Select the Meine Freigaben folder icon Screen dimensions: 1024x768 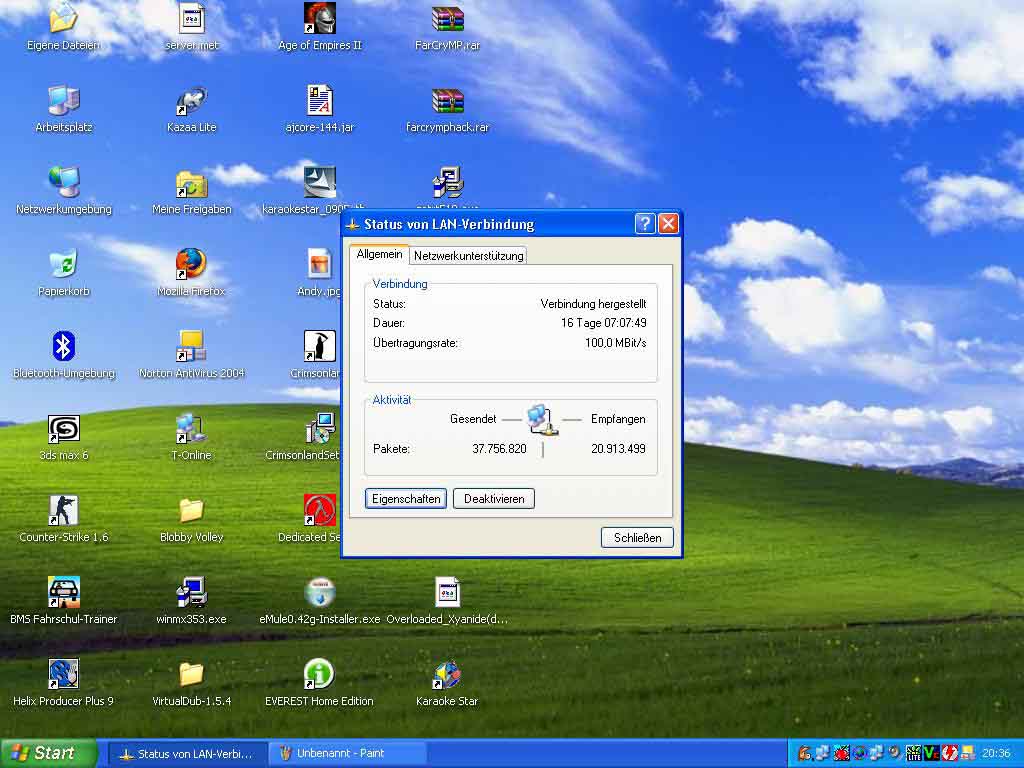point(191,191)
